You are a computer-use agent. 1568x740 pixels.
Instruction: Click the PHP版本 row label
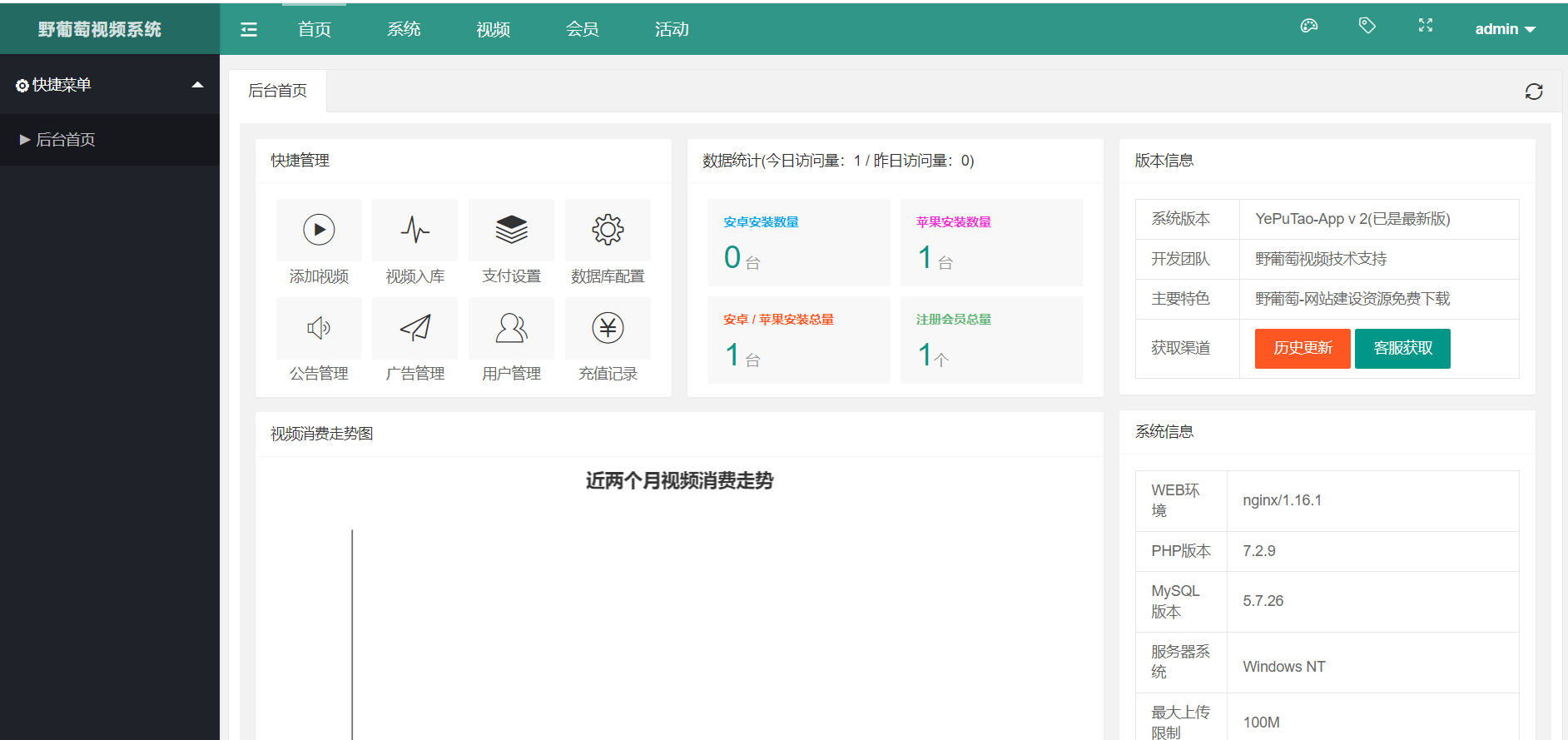click(x=1181, y=551)
